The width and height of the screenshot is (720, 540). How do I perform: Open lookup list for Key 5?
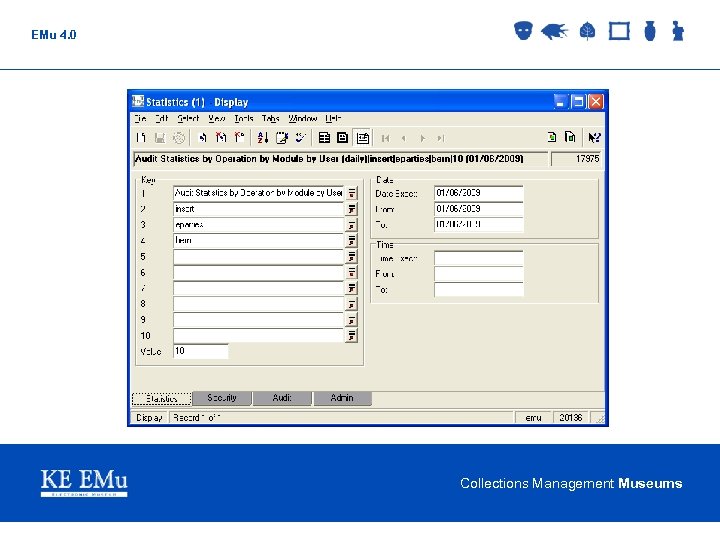[x=351, y=256]
